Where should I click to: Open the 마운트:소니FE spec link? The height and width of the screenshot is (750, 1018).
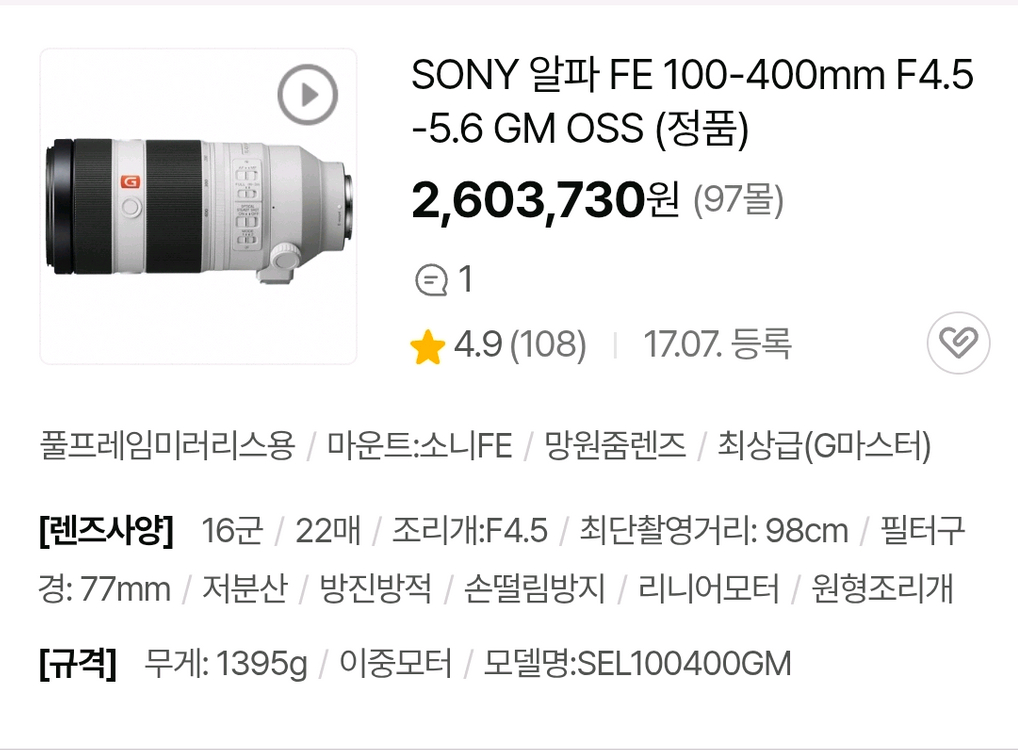click(x=416, y=448)
